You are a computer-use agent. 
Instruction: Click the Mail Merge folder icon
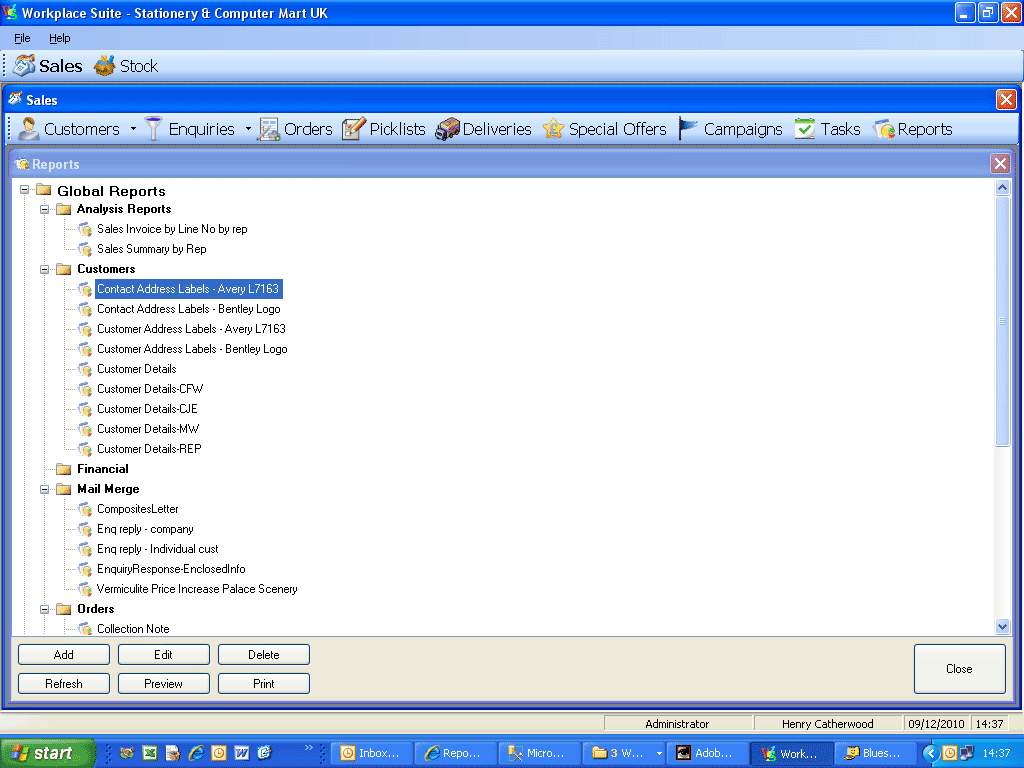tap(63, 489)
